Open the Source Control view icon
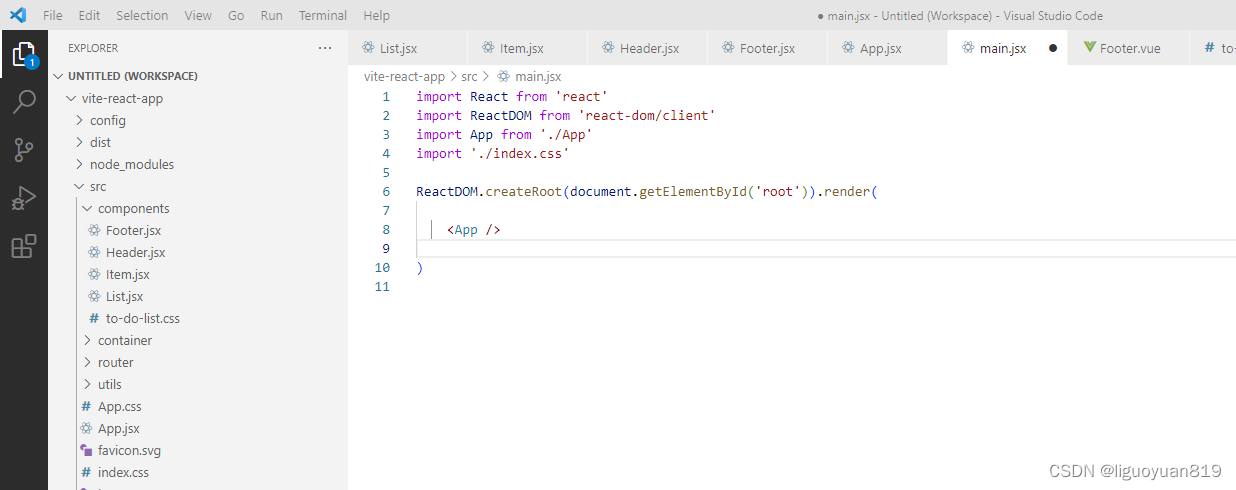1236x490 pixels. (24, 150)
